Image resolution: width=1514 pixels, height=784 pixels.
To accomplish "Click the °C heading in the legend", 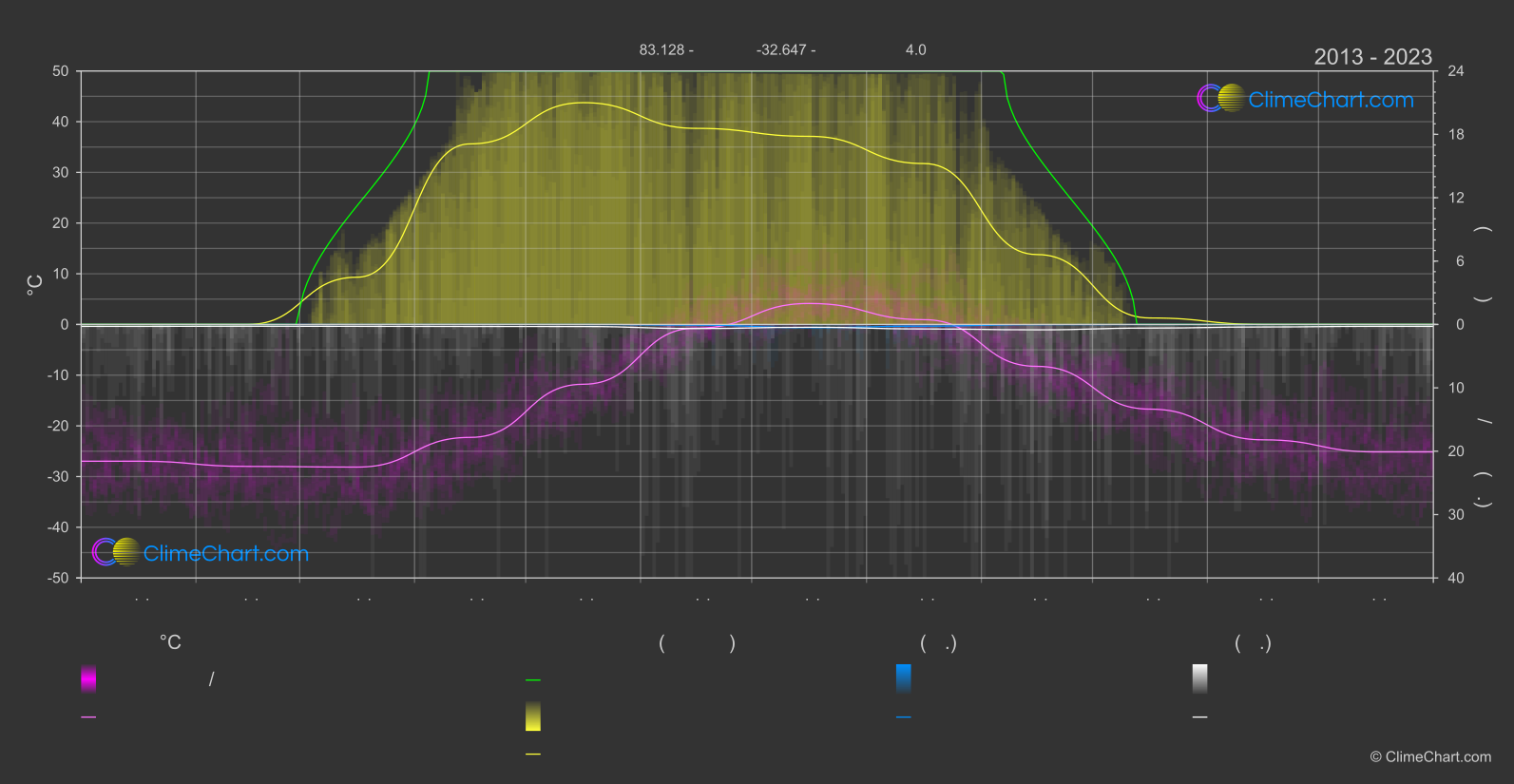I will tap(170, 643).
